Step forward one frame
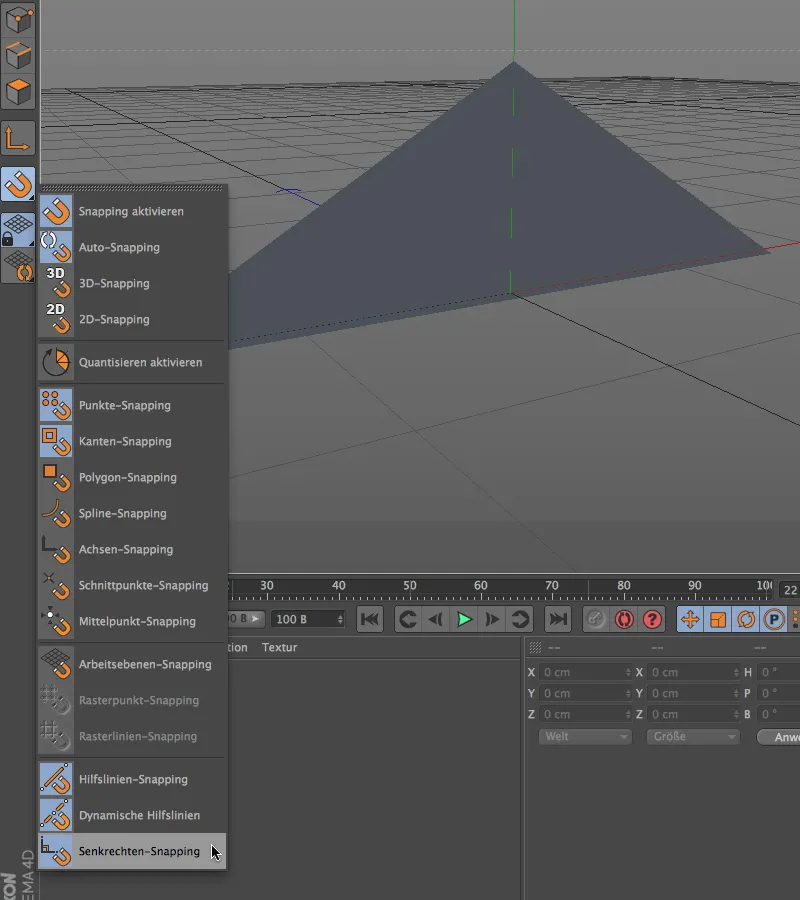800x900 pixels. click(x=492, y=619)
